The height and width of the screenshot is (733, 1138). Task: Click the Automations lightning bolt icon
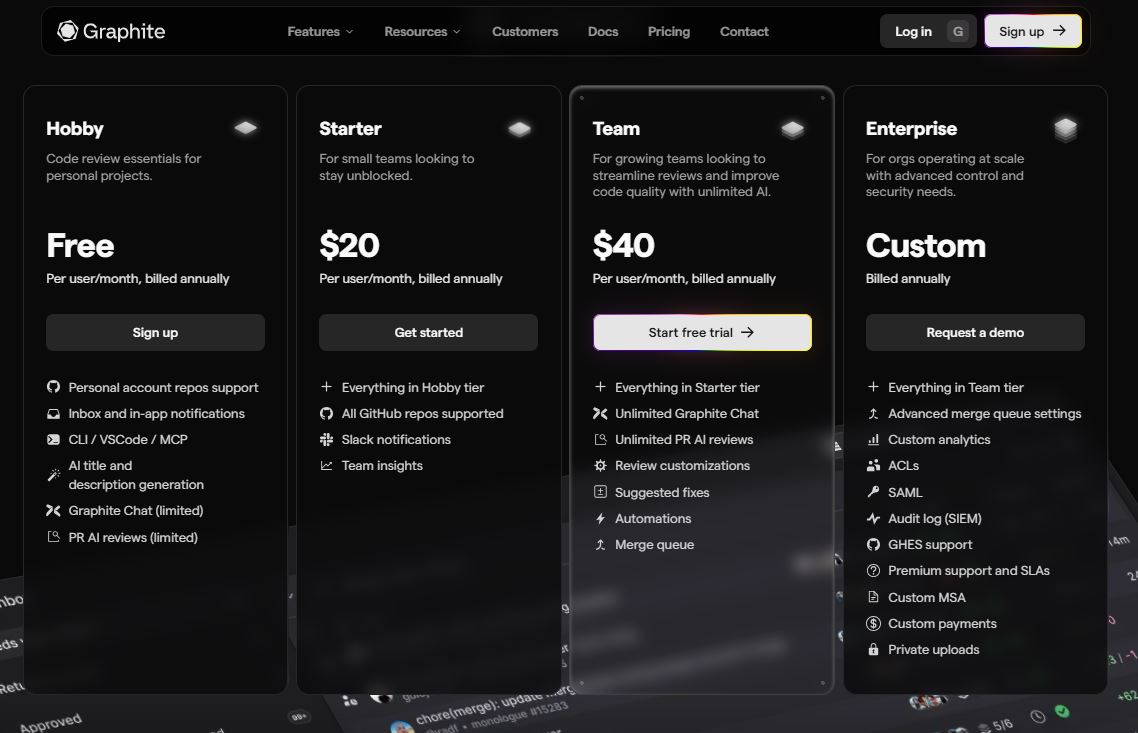[600, 518]
